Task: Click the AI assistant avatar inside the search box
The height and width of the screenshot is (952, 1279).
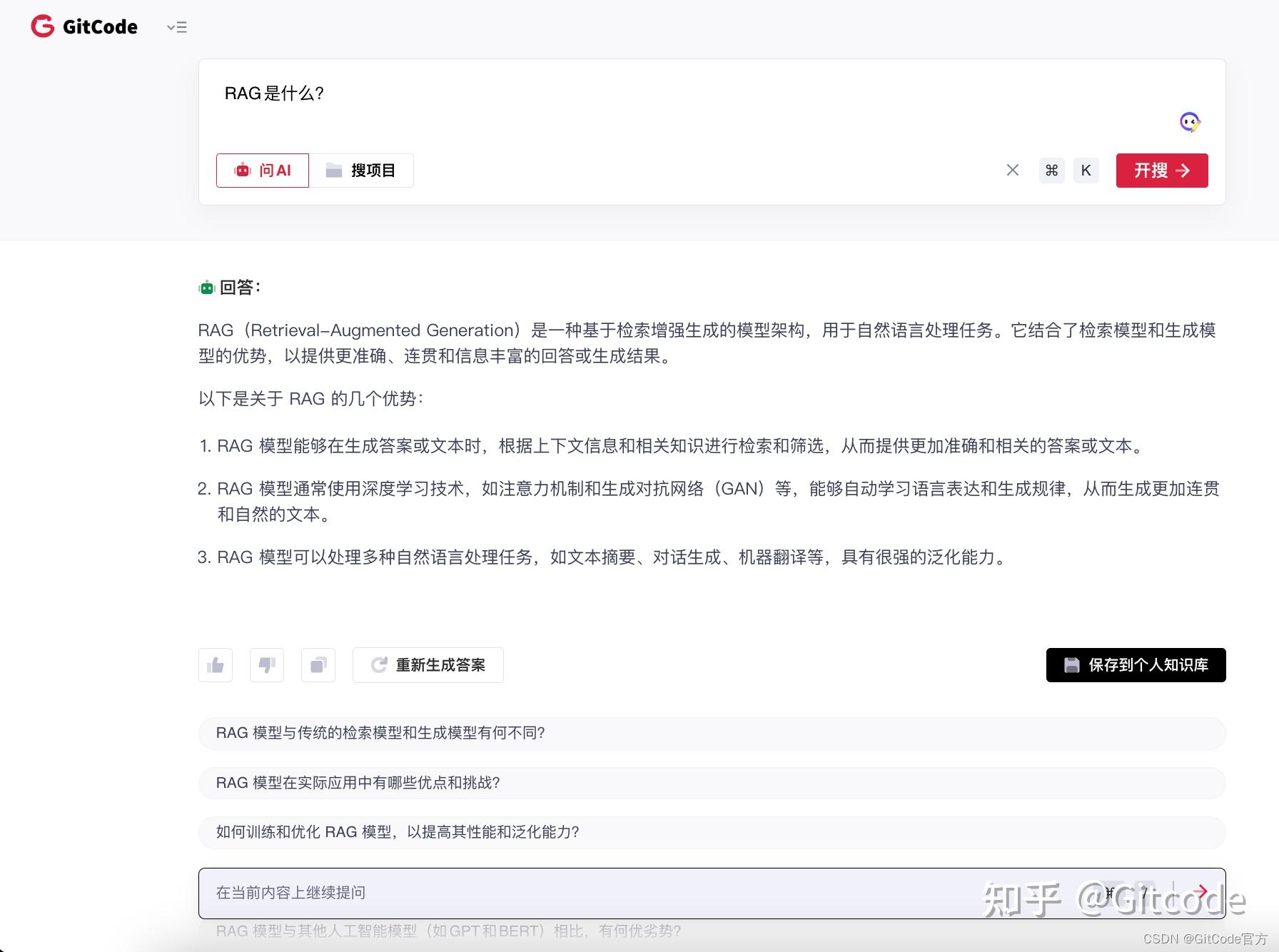Action: [x=1190, y=123]
